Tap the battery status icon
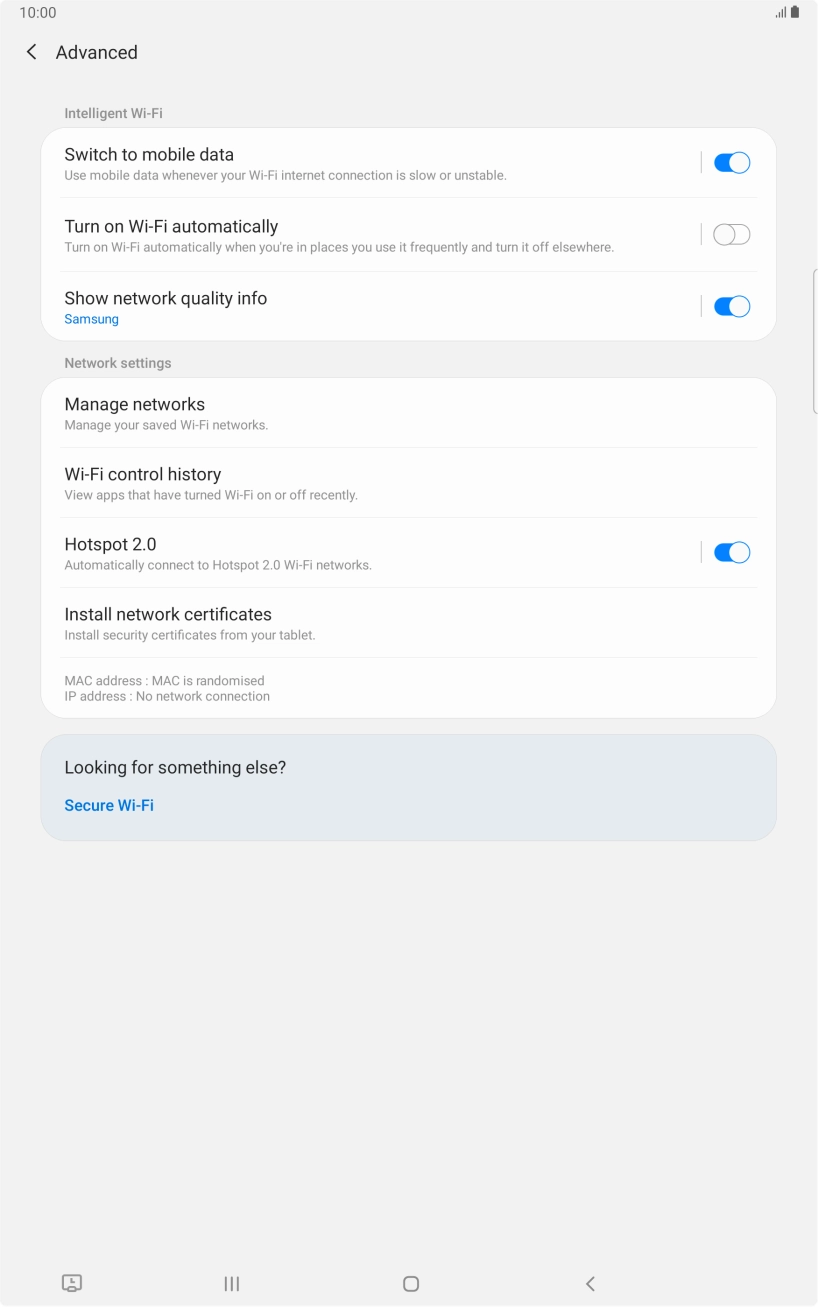 [795, 13]
